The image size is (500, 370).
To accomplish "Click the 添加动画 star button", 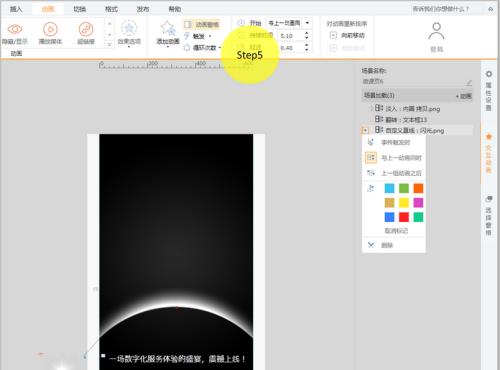I will [x=168, y=33].
